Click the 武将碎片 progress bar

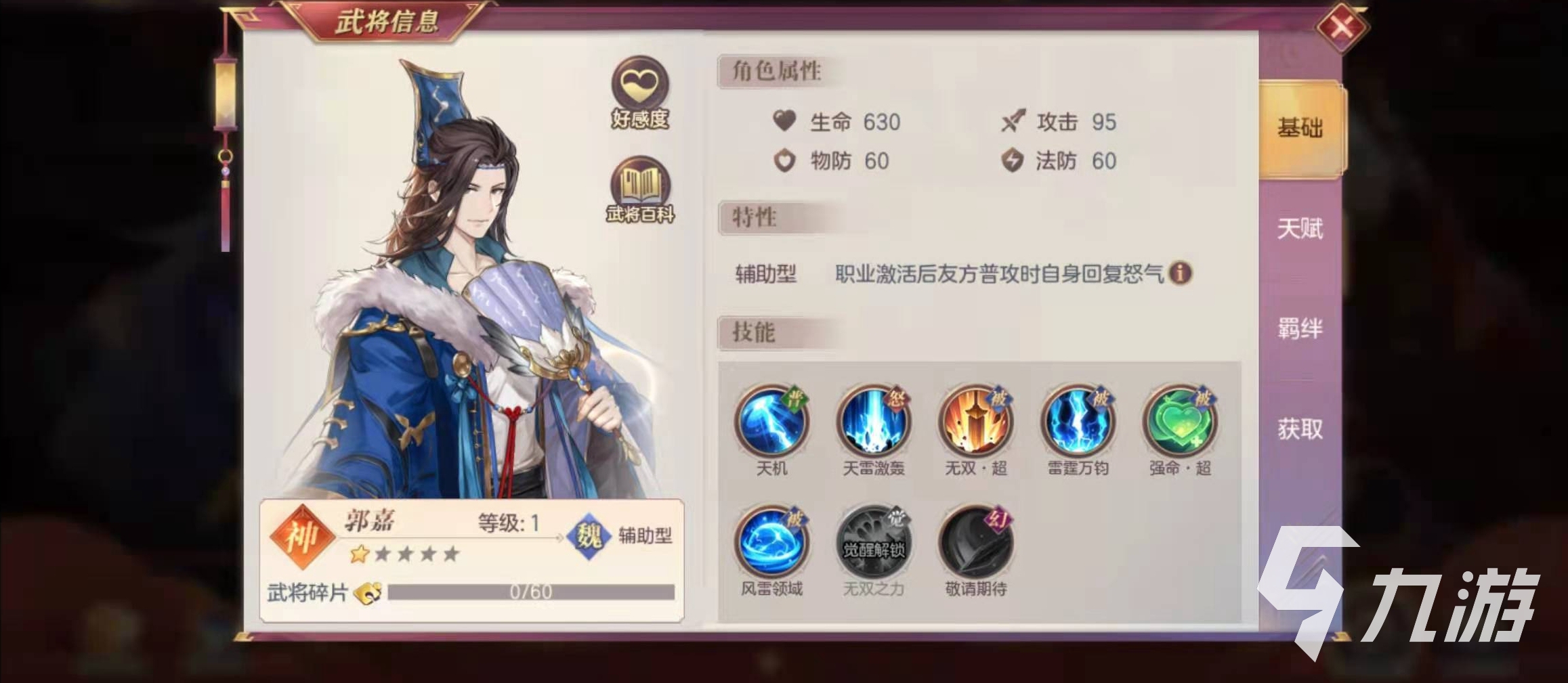point(531,592)
